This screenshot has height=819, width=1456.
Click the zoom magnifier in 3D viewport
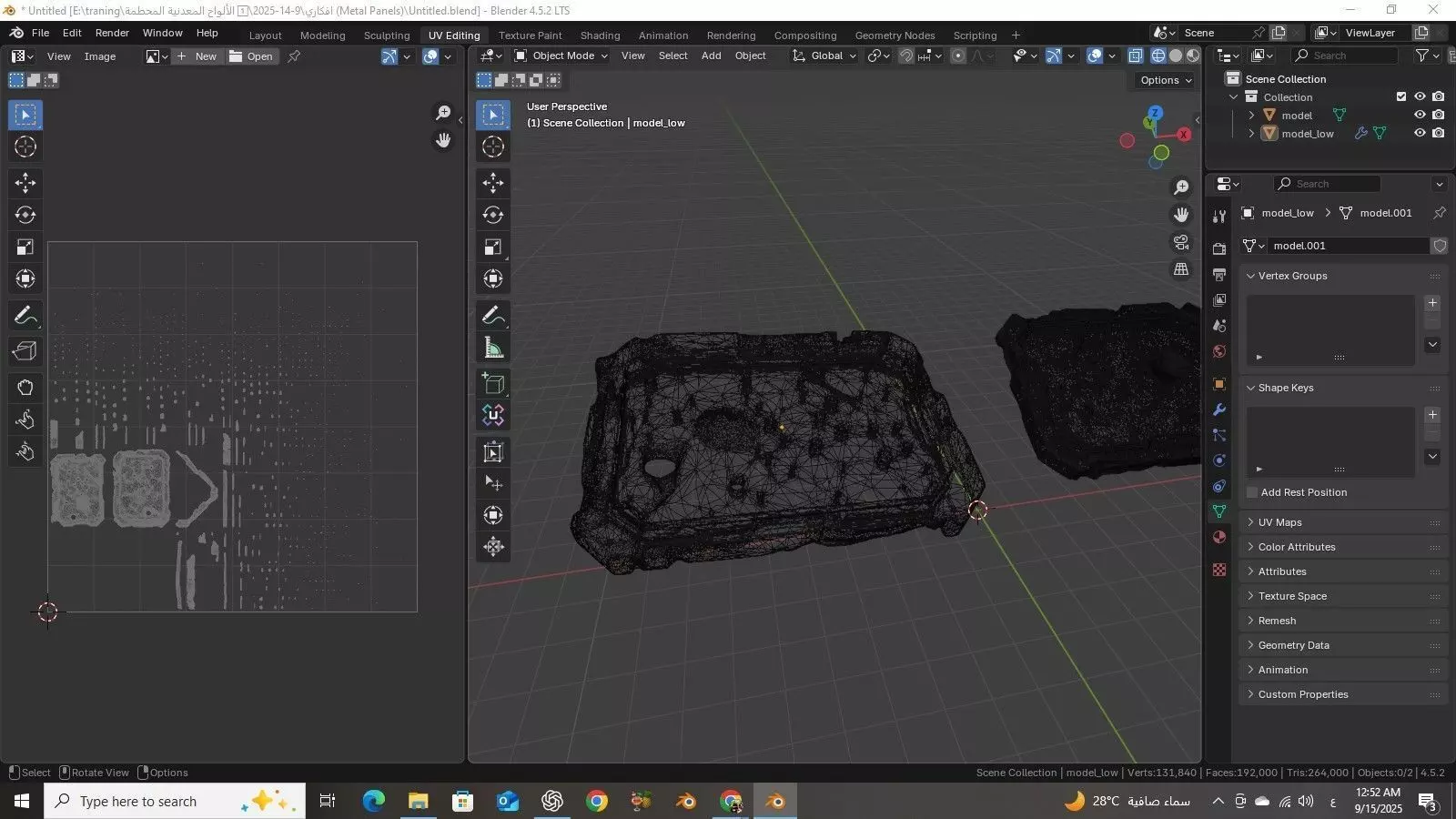(x=1181, y=187)
